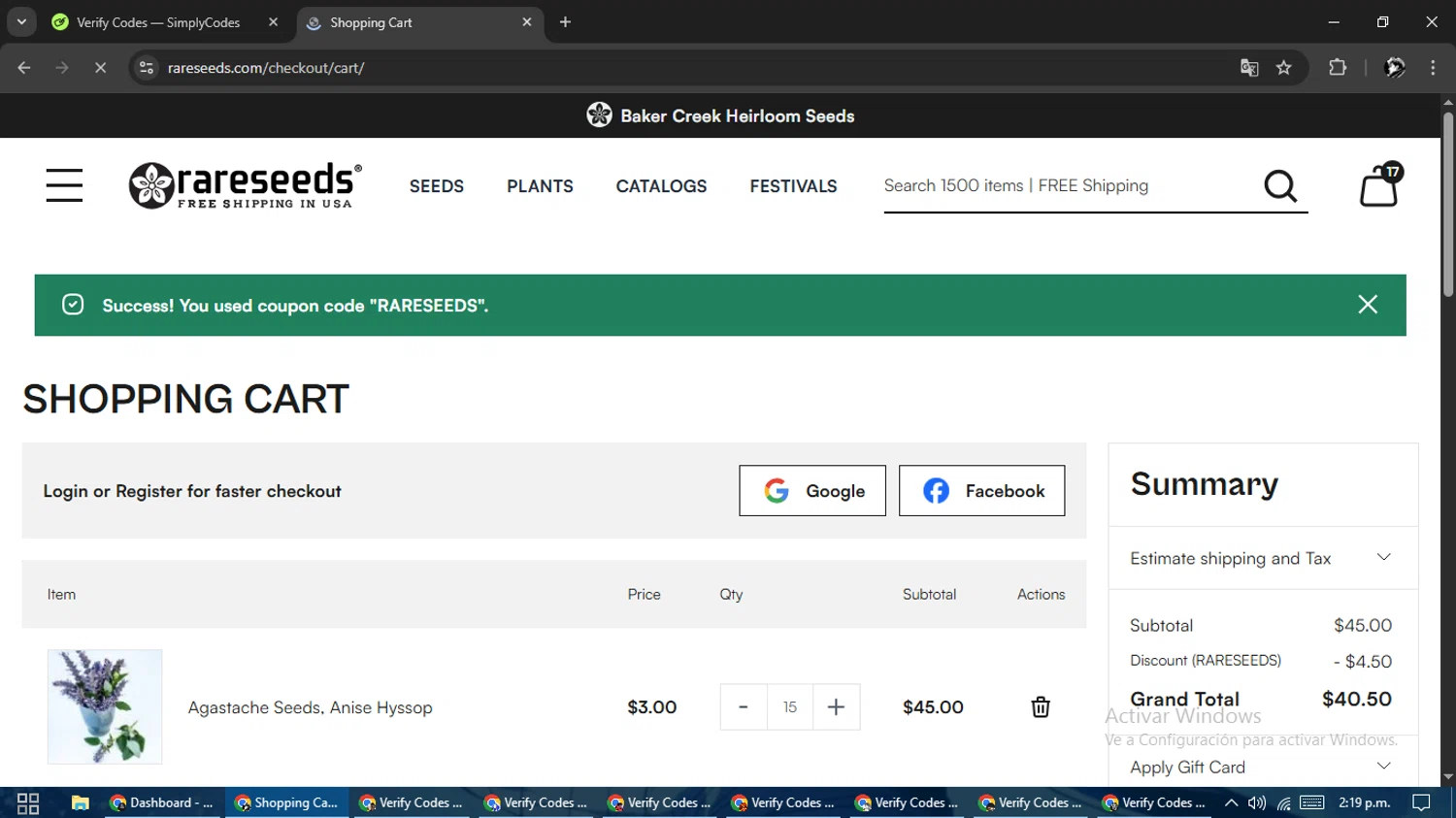Open the browser profile icon
Screen dimensions: 1456x818
(1395, 68)
